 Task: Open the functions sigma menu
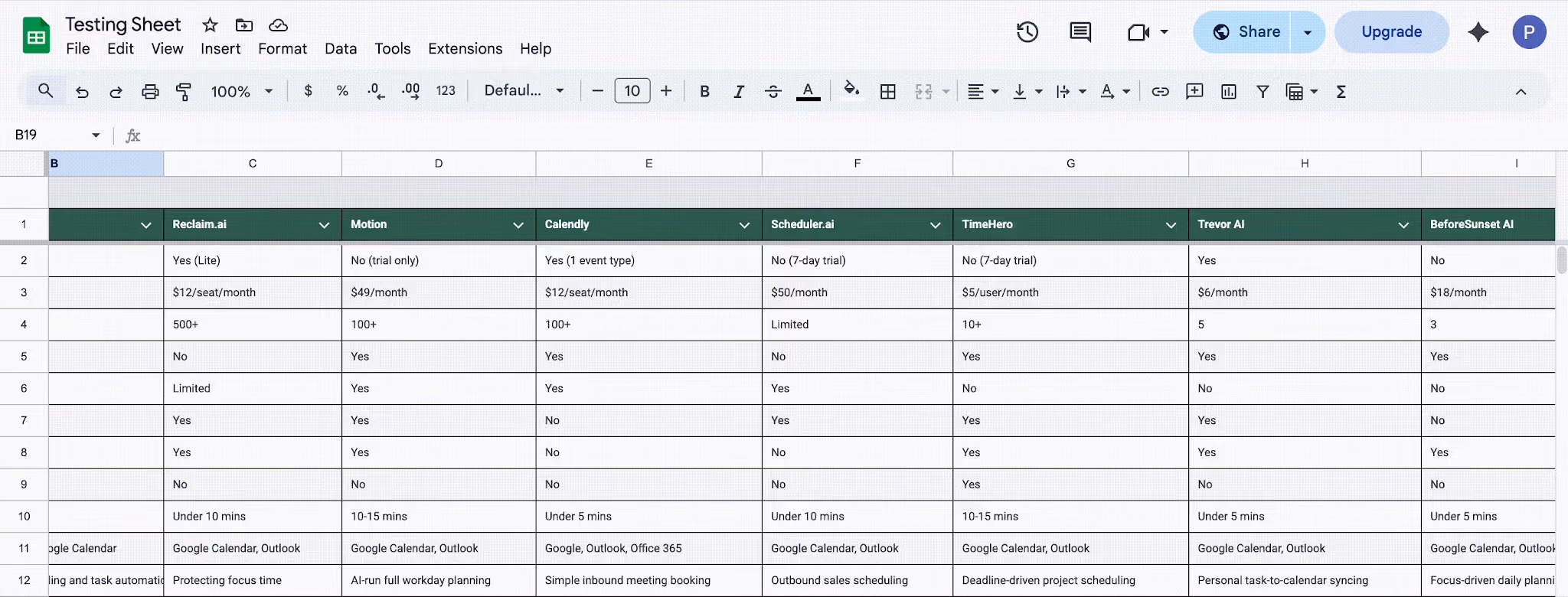click(1341, 92)
